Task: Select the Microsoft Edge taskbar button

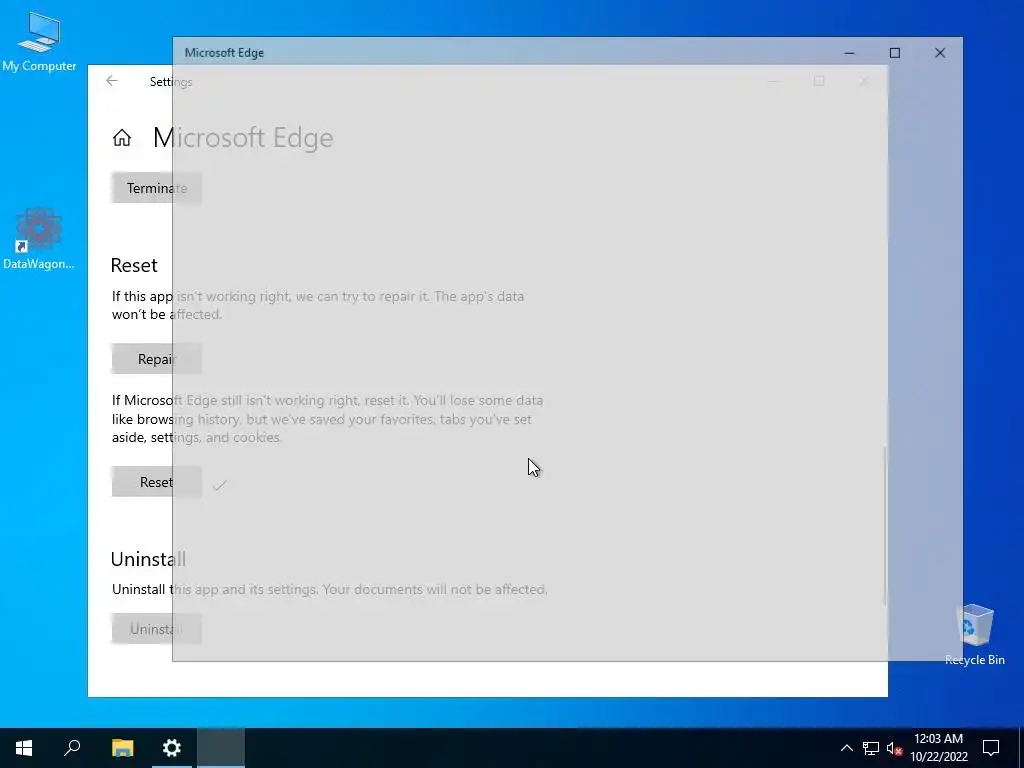Action: pyautogui.click(x=221, y=748)
